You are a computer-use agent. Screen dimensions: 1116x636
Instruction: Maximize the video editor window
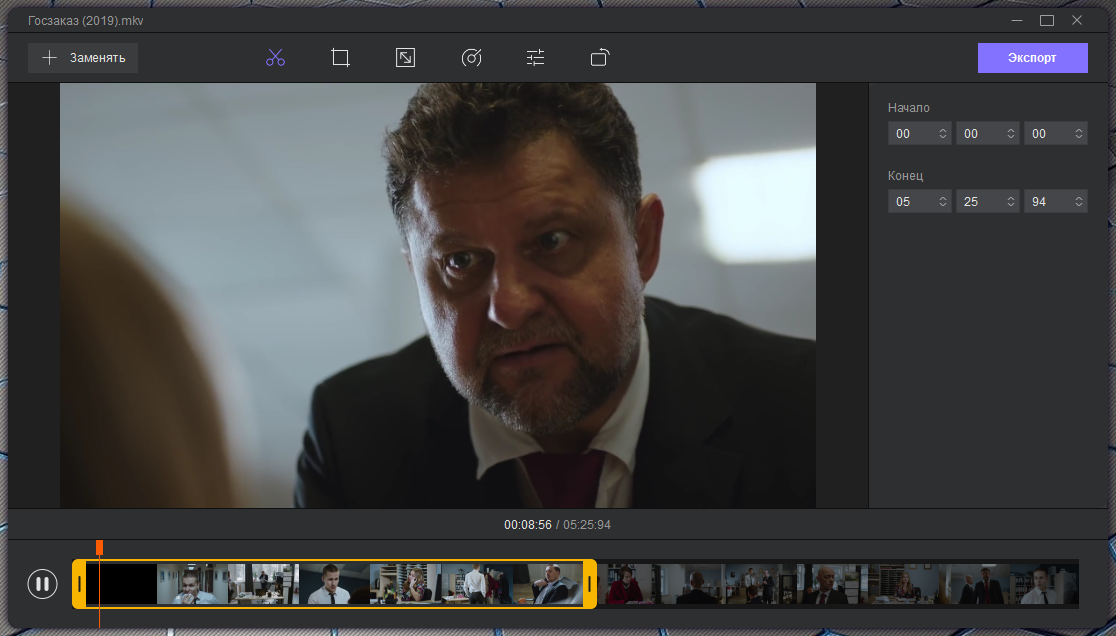pos(1047,20)
